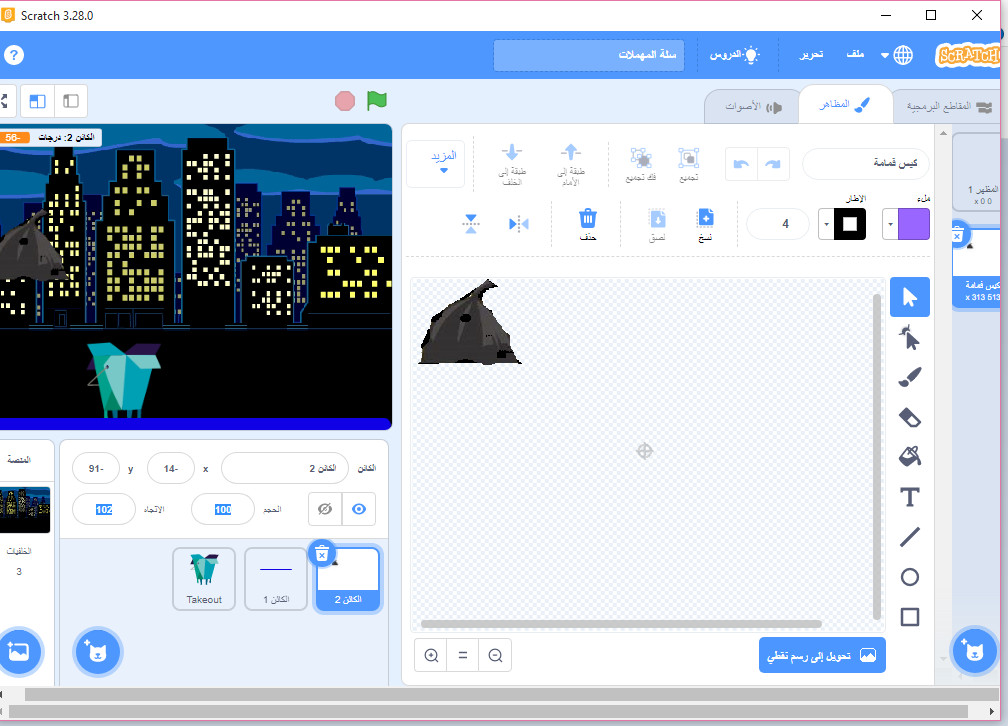Select the Reshape tool
Screen dimensions: 1008x726
[x=909, y=337]
